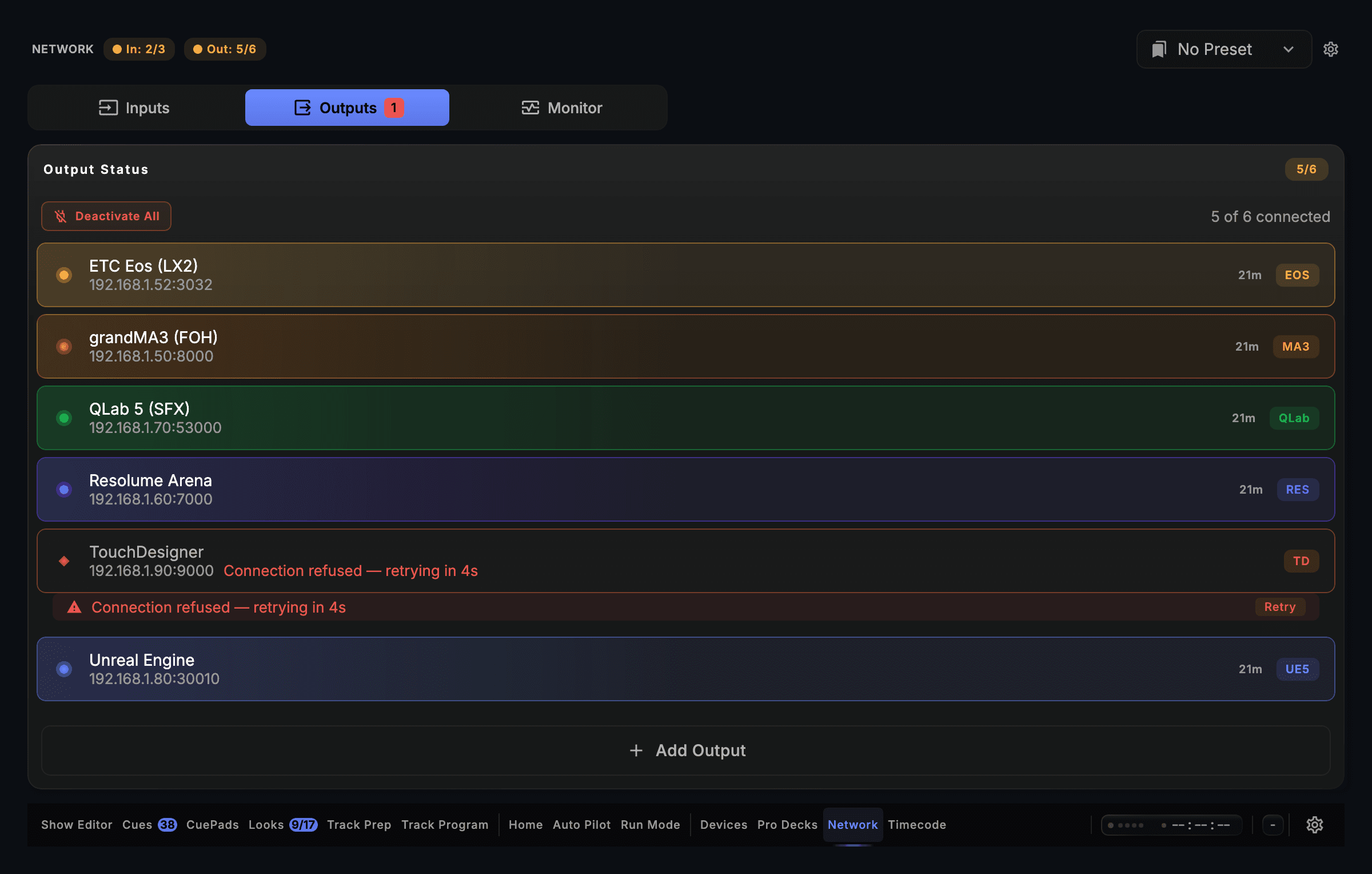This screenshot has height=874, width=1372.
Task: Click the MA3 type tag
Action: coord(1296,347)
